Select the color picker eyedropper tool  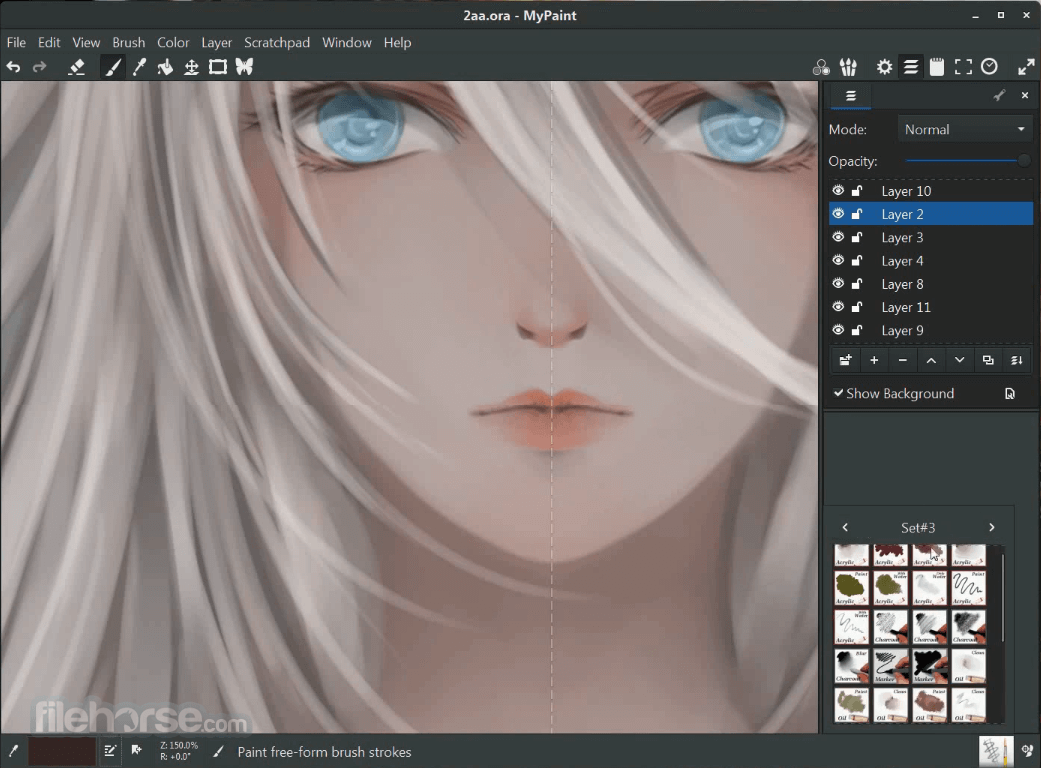tap(139, 67)
